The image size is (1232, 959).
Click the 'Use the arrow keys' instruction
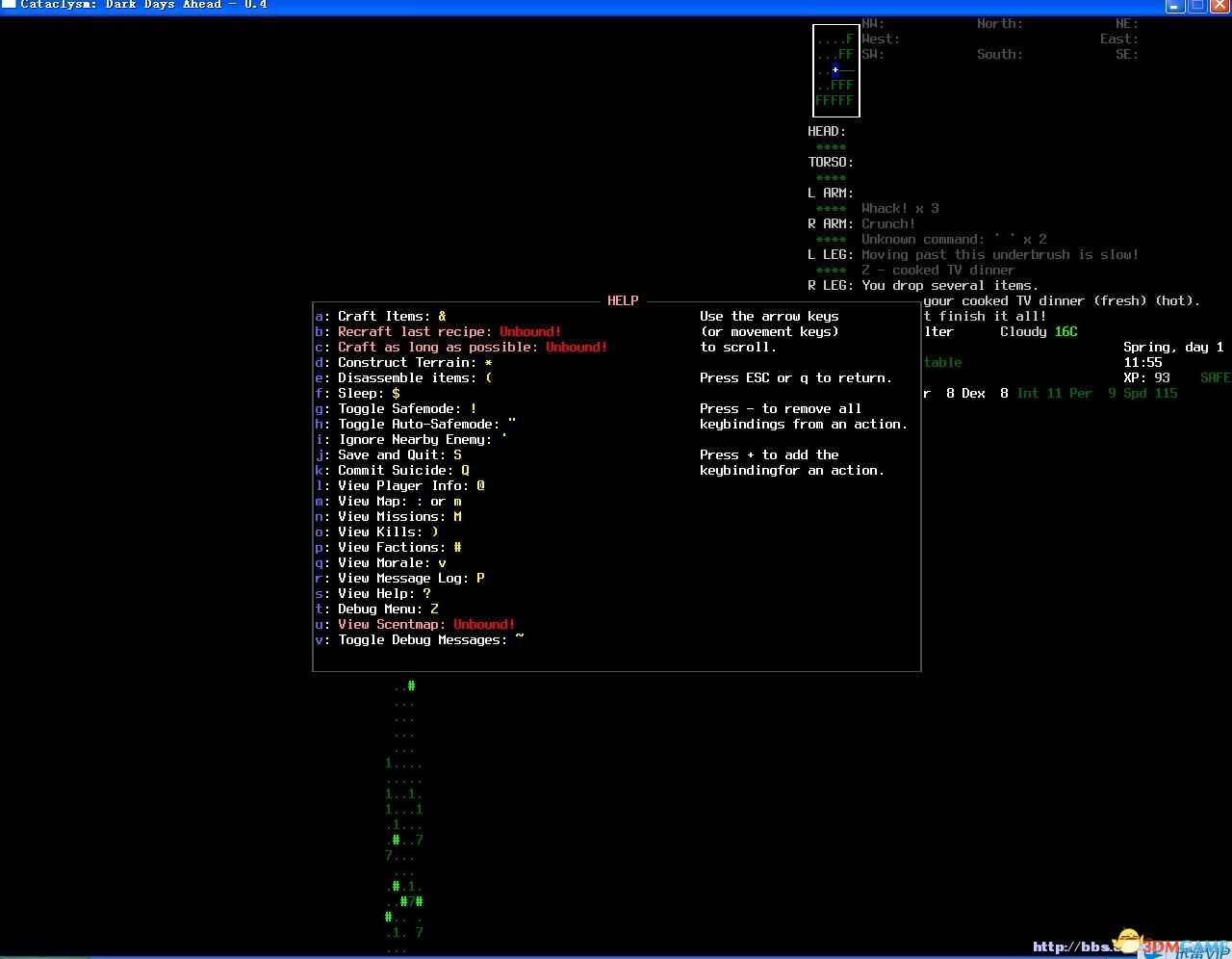point(769,316)
